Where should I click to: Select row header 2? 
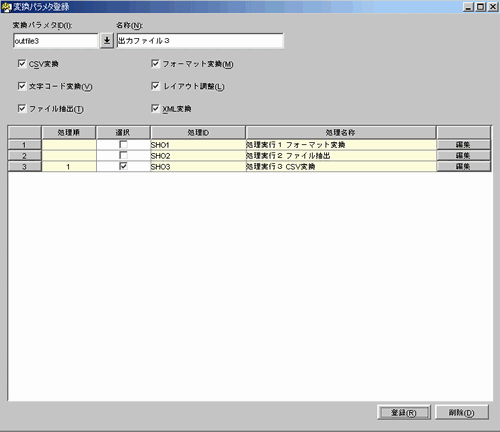pos(24,156)
